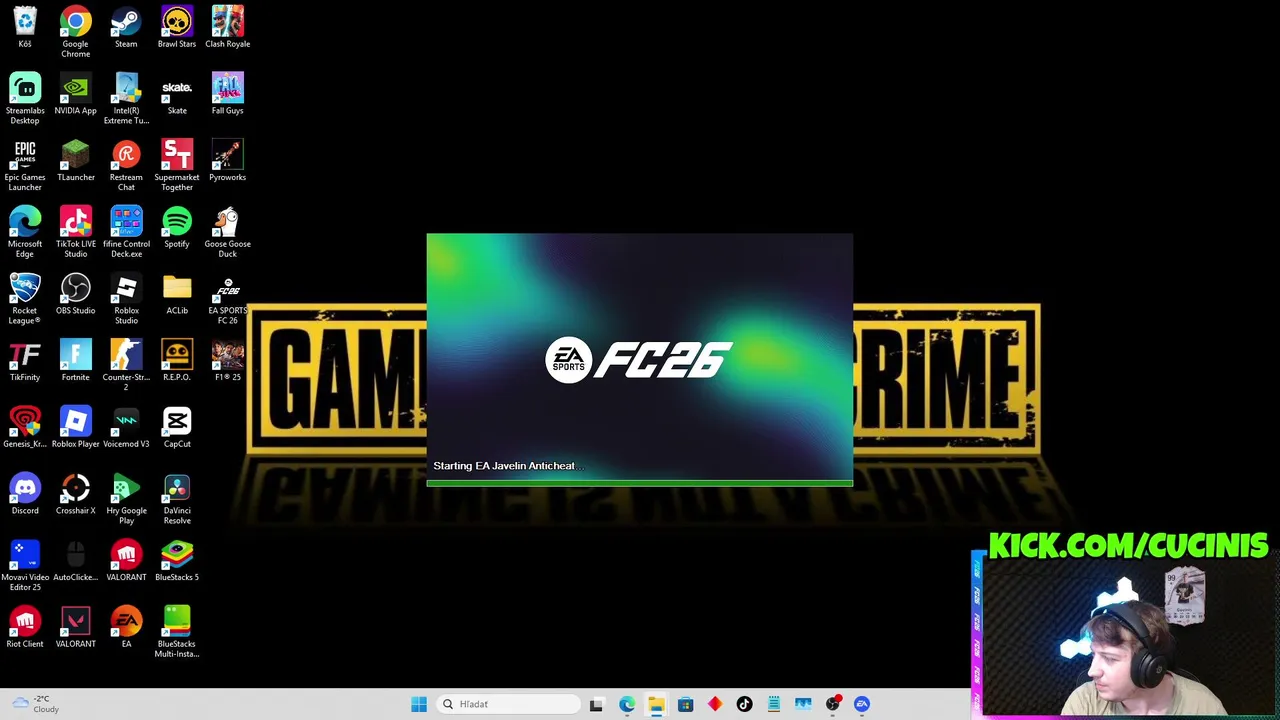Switch to OBS Studio on the taskbar
This screenshot has height=720, width=1280.
(x=832, y=704)
